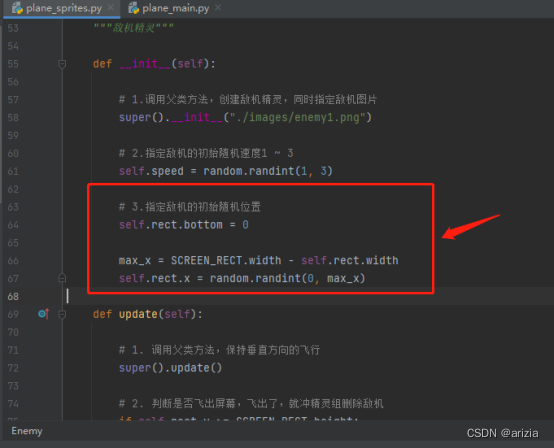This screenshot has height=448, width=554.
Task: Close the plane_main.py tab
Action: pyautogui.click(x=218, y=7)
